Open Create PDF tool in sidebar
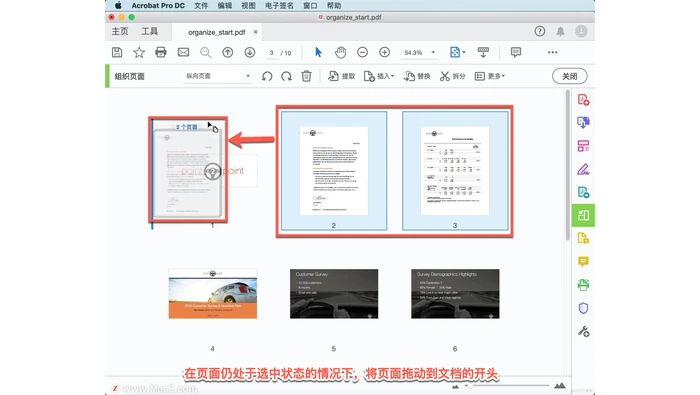The height and width of the screenshot is (395, 700). tap(583, 100)
